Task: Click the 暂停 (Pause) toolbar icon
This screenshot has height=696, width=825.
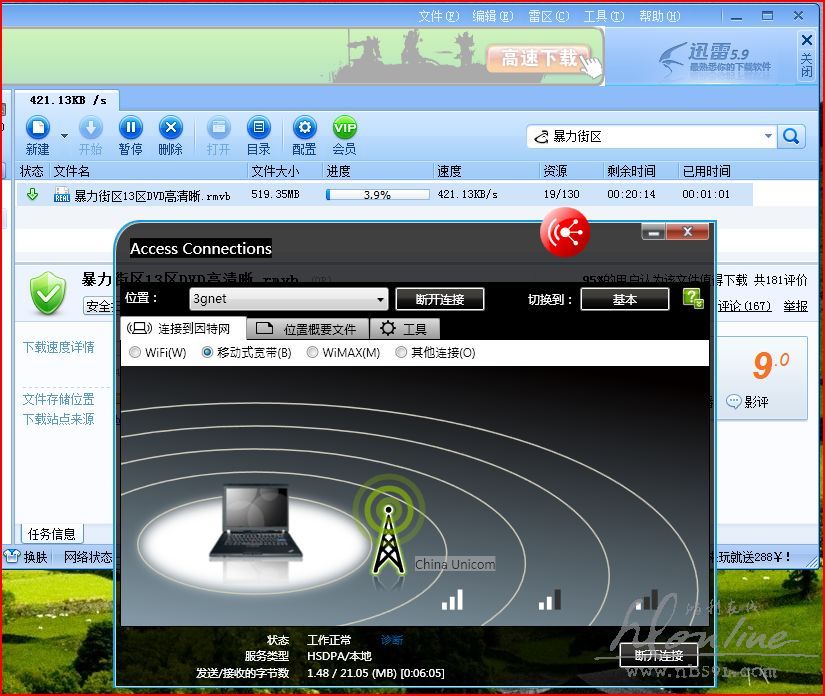Action: (131, 128)
